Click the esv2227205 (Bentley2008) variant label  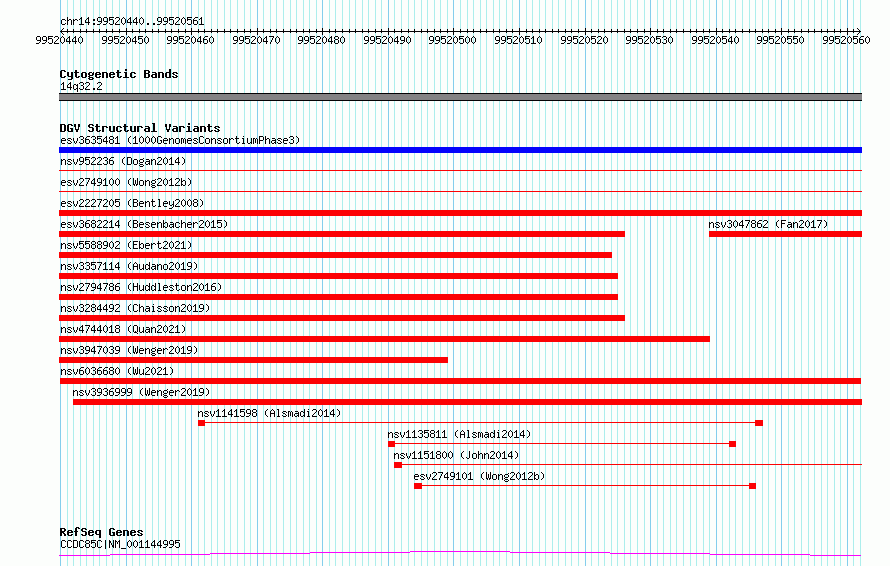(x=132, y=203)
